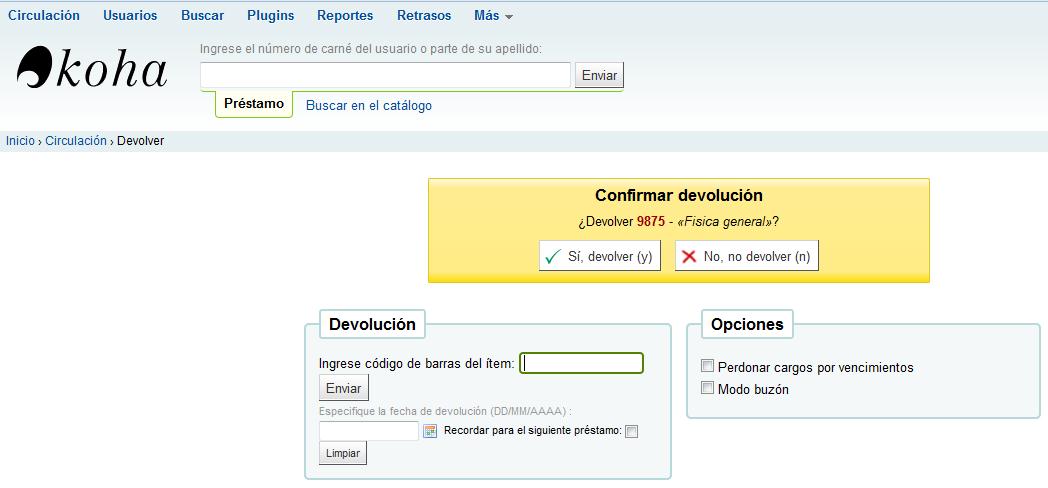Open the Reportes page
The height and width of the screenshot is (488, 1048).
[345, 16]
